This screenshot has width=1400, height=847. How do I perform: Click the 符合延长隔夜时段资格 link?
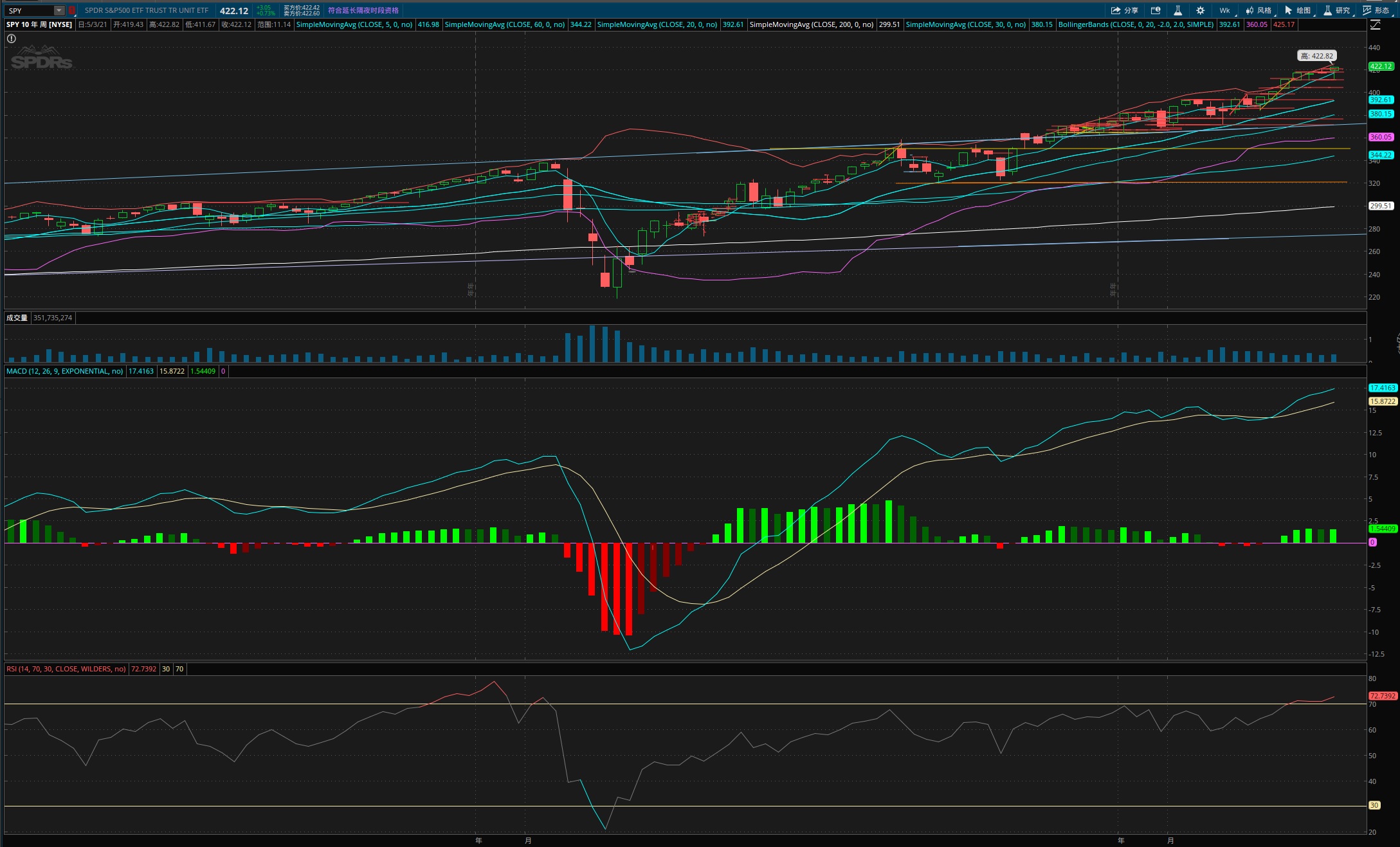[x=363, y=10]
